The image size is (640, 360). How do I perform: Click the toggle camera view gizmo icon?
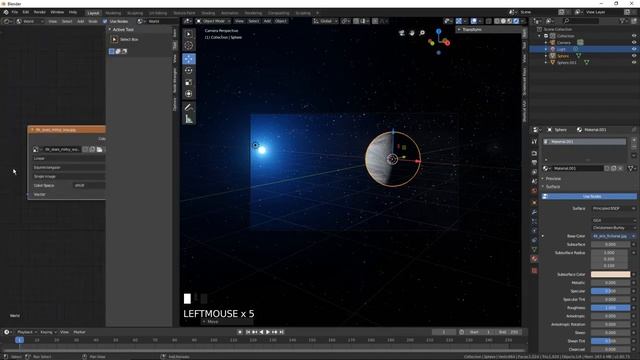point(402,33)
